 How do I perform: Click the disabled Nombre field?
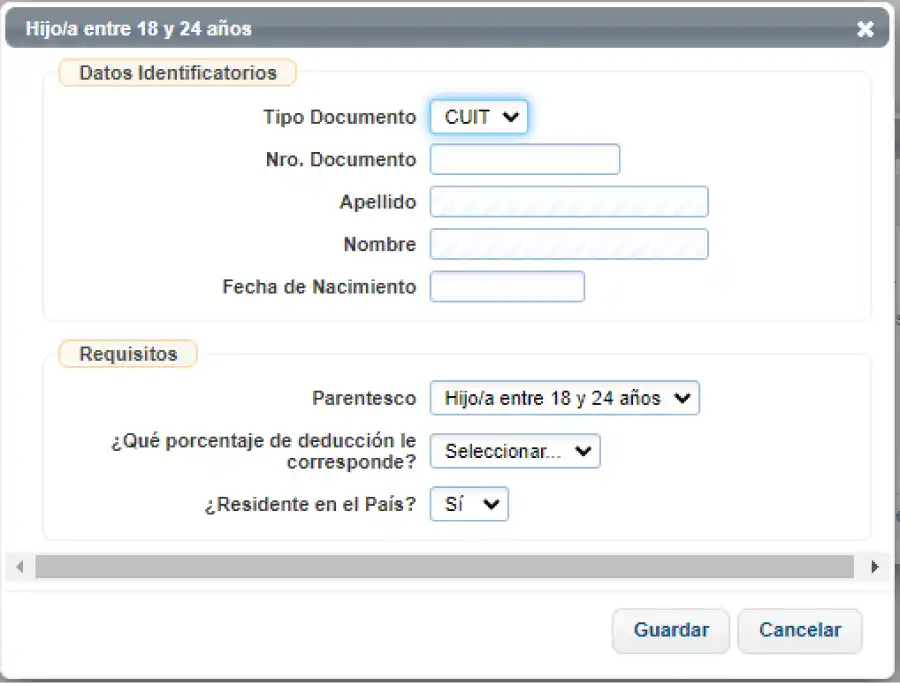coord(567,244)
